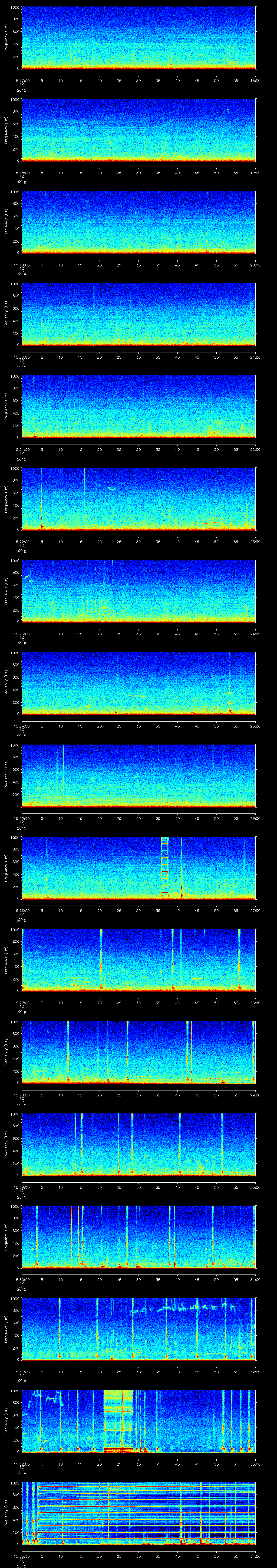The image size is (277, 1568).
Task: Click the 15:24:00 start time label
Action: [x=21, y=726]
